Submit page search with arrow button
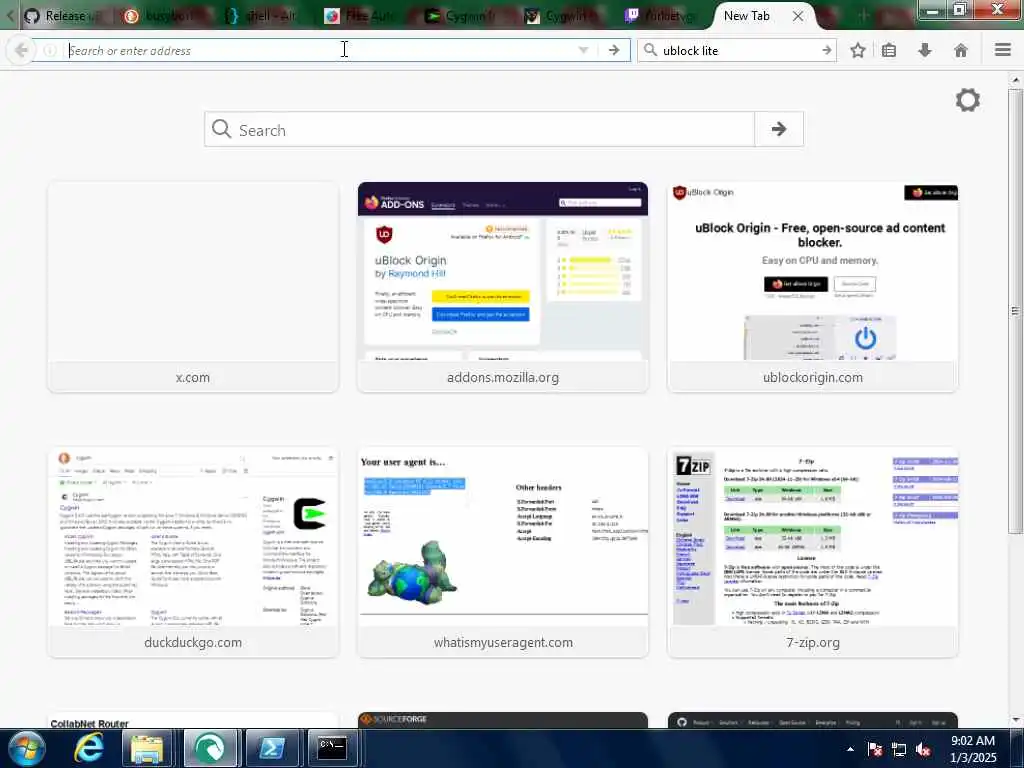The width and height of the screenshot is (1024, 768). coord(778,129)
